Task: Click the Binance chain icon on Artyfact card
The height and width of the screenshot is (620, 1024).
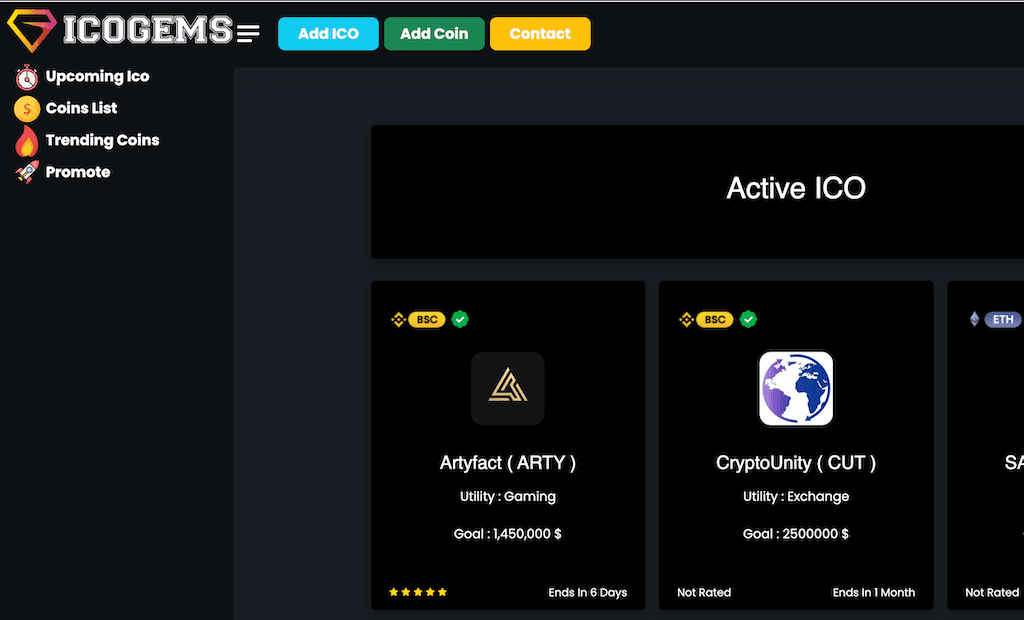Action: point(398,319)
